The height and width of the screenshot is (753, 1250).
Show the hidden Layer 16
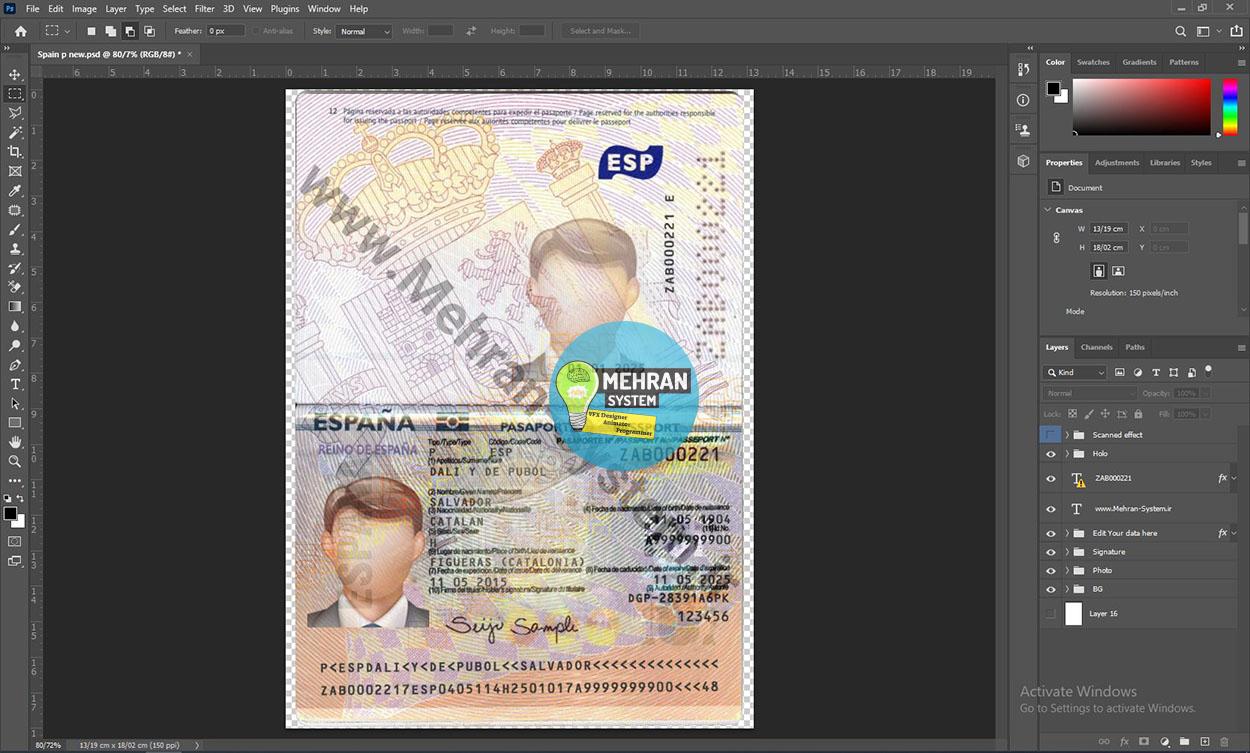coord(1050,614)
